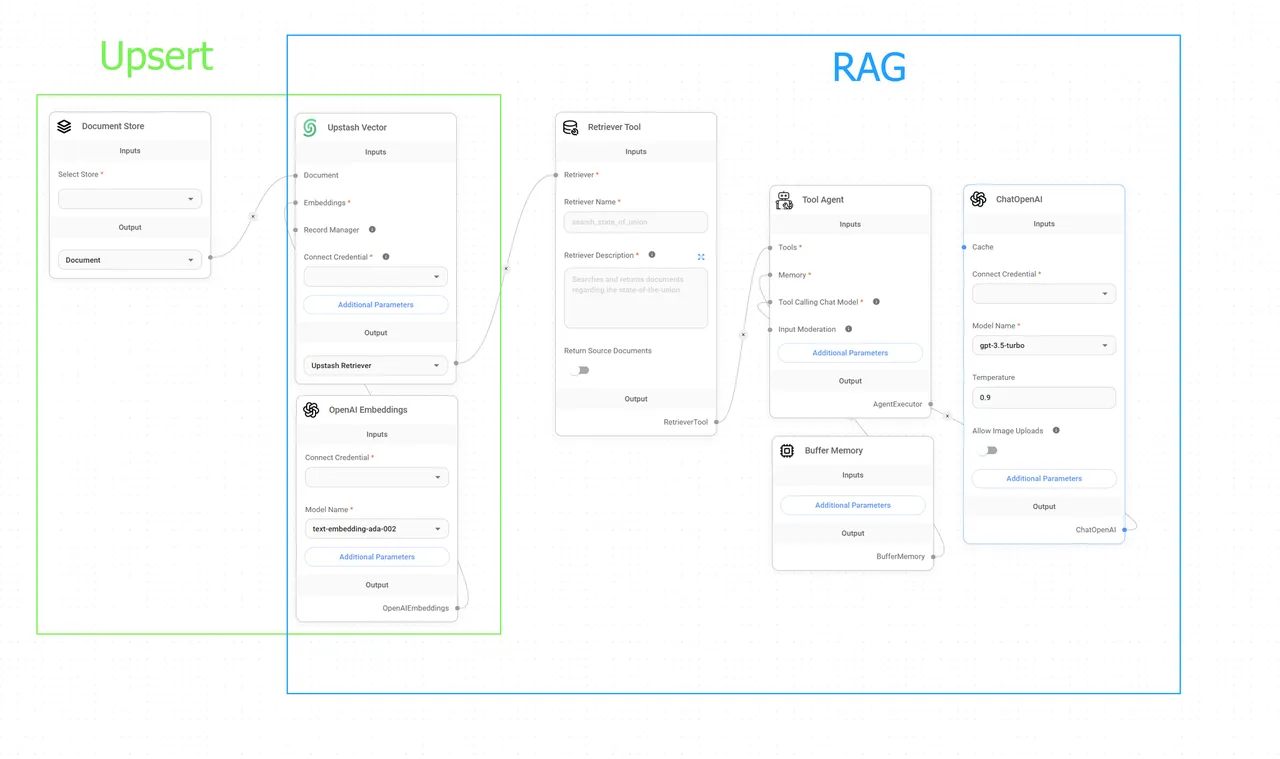1280x759 pixels.
Task: Click the Retriever input handle on Retriever Tool
Action: click(x=556, y=175)
